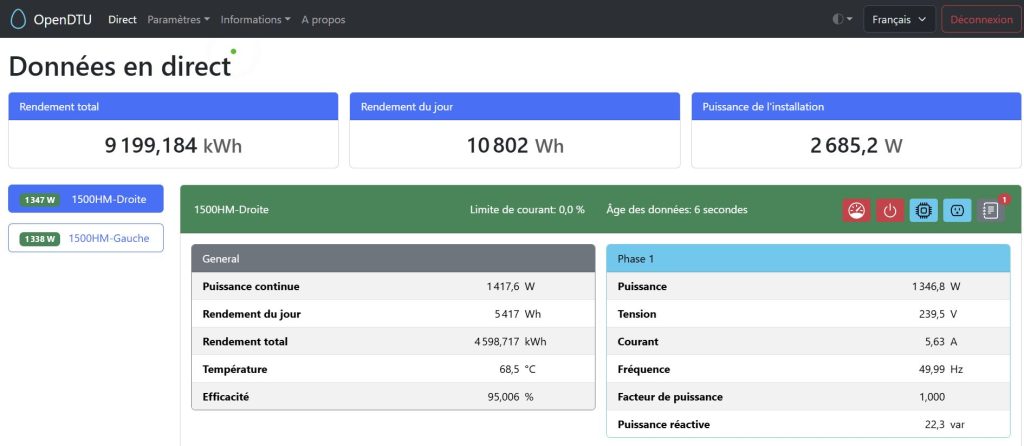Click the Rendement total card
The height and width of the screenshot is (446, 1024).
coord(172,130)
